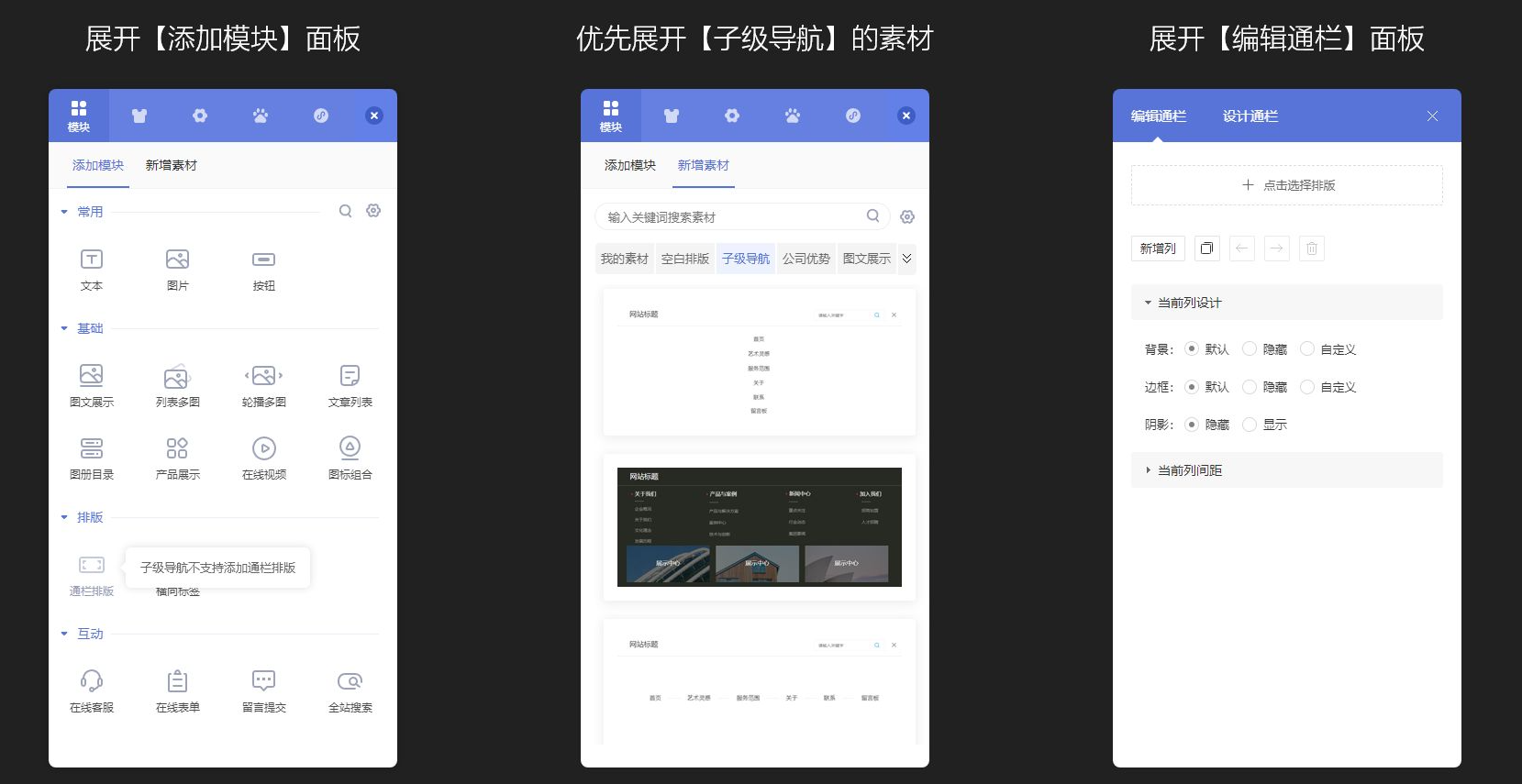
Task: Select the 图文展示 material category
Action: [x=867, y=259]
